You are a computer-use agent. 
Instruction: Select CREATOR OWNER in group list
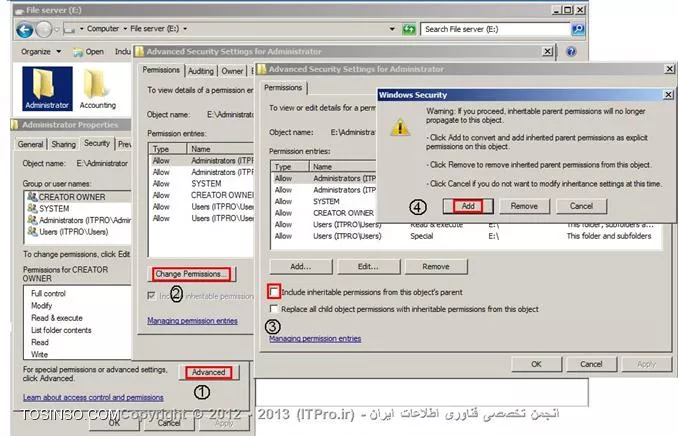point(77,197)
